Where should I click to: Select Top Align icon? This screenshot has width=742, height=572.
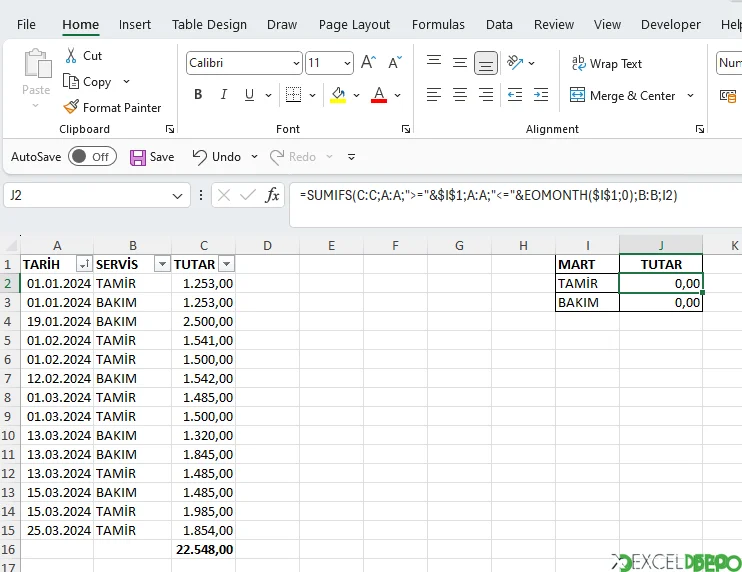coord(433,62)
